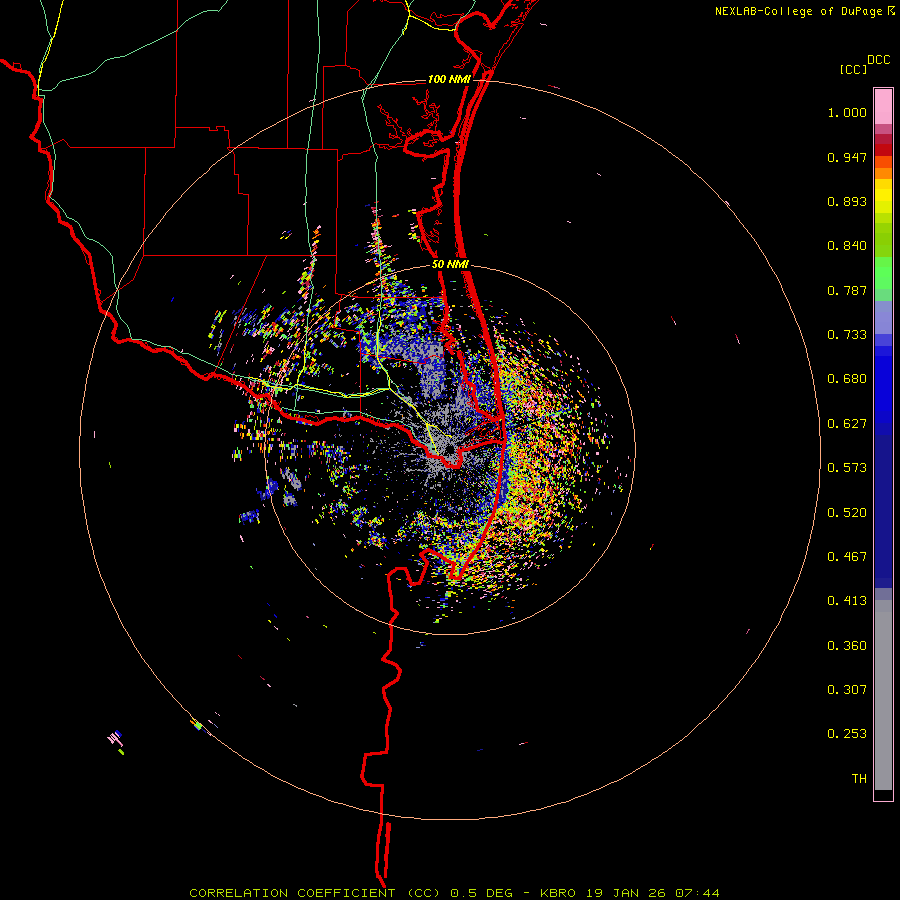Click the [CC] unit label

tap(854, 69)
